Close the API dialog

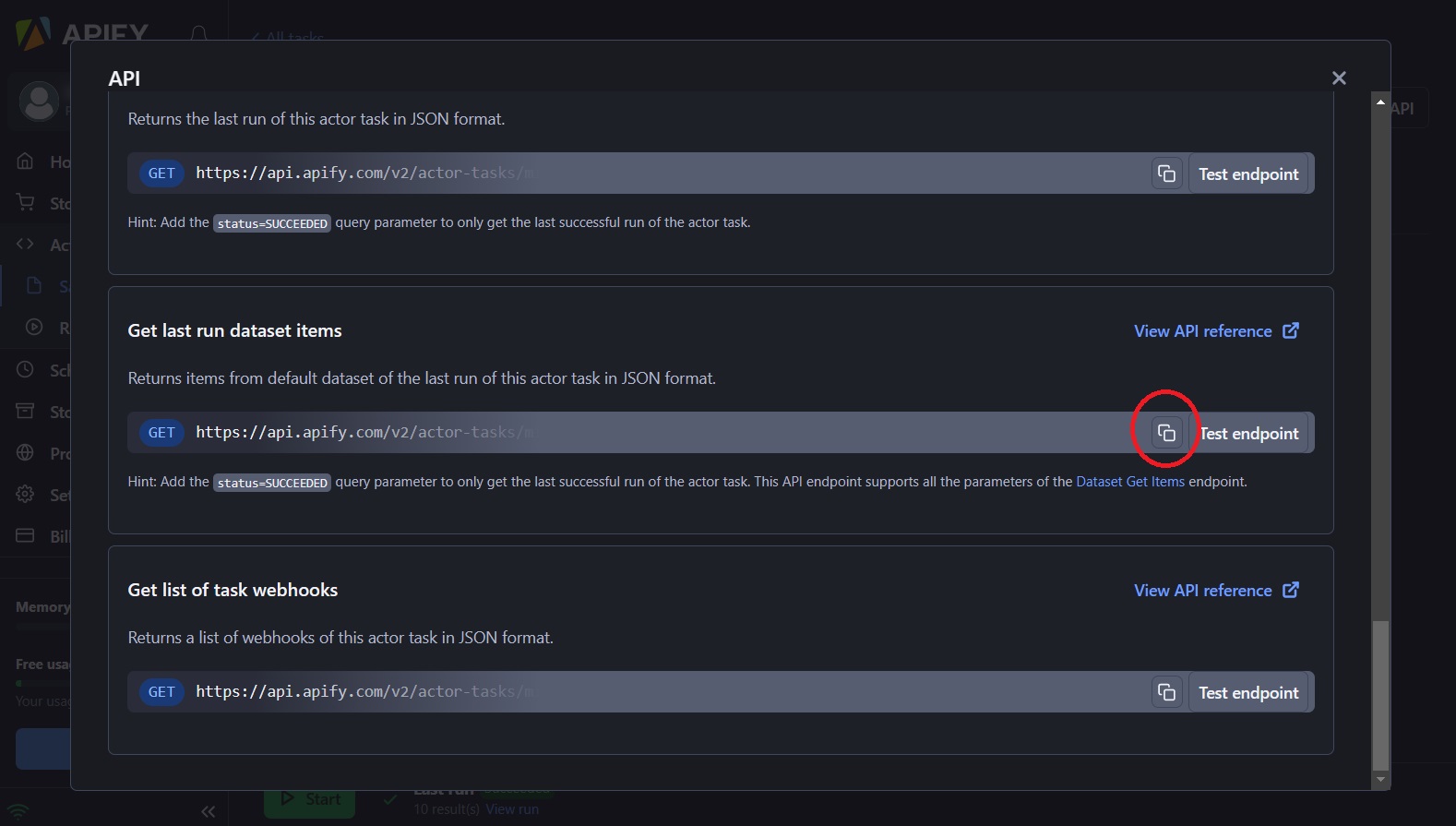(x=1339, y=78)
